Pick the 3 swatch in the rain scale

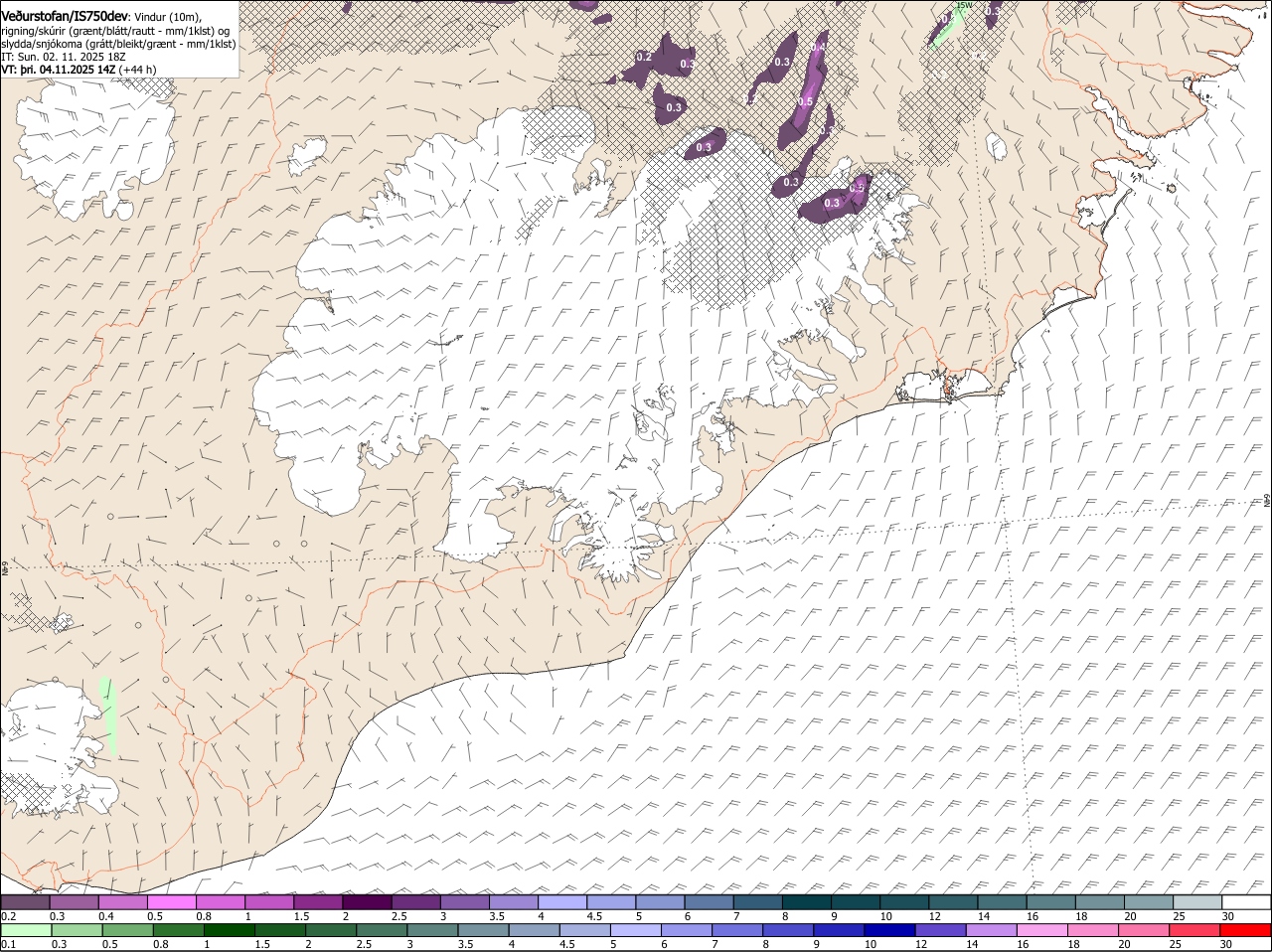432,930
